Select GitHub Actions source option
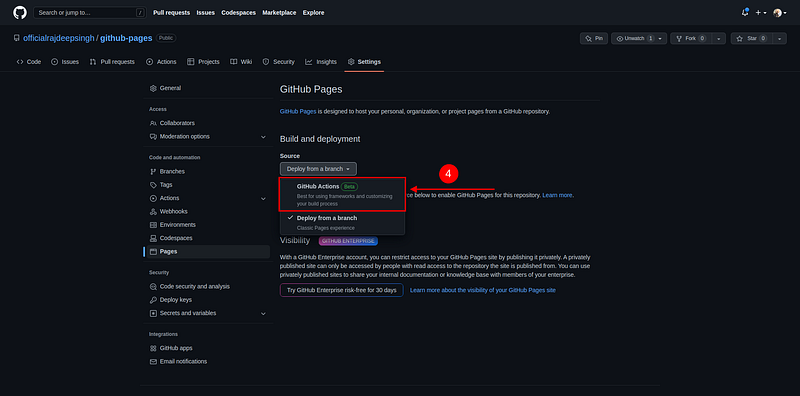Viewport: 800px width, 396px height. (x=342, y=194)
